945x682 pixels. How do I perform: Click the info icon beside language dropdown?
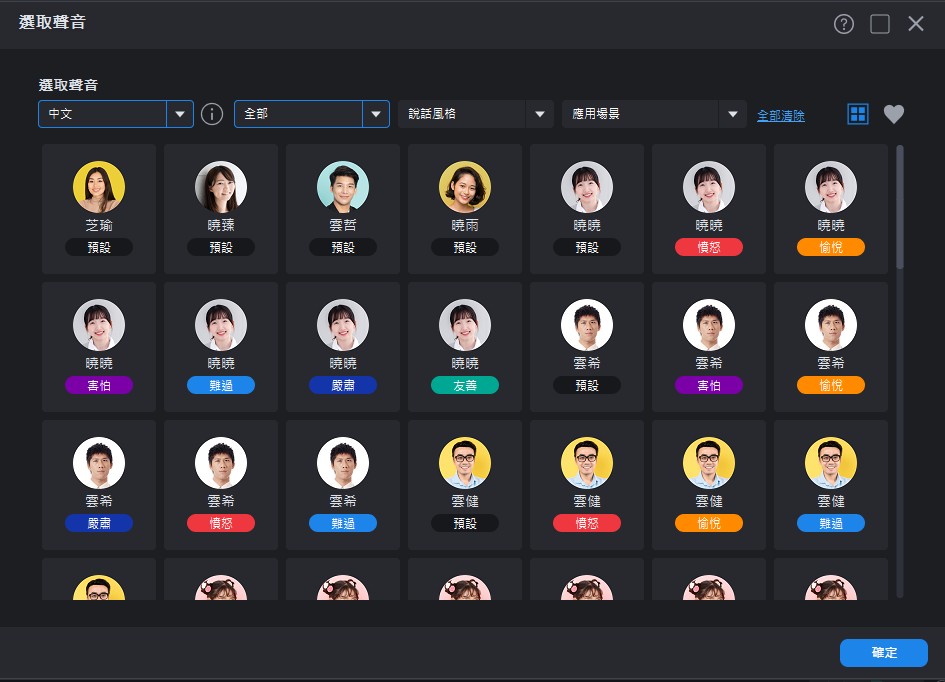(212, 114)
